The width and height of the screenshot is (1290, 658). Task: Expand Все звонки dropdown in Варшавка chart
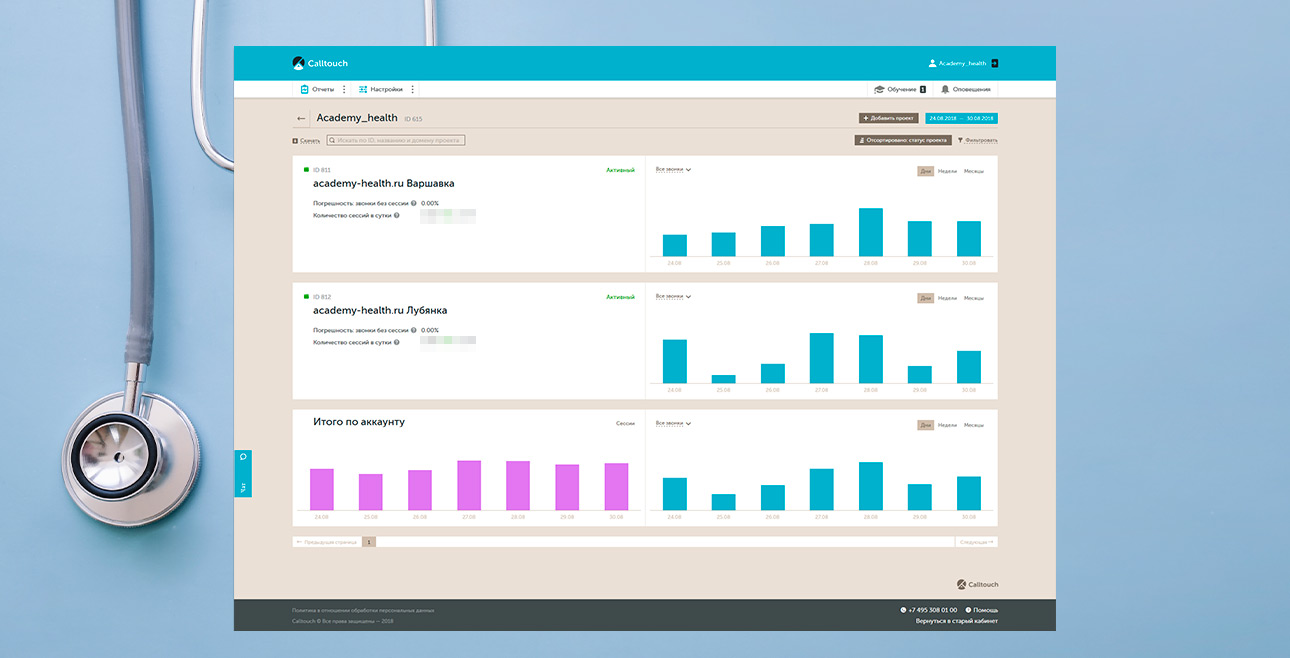tap(673, 170)
